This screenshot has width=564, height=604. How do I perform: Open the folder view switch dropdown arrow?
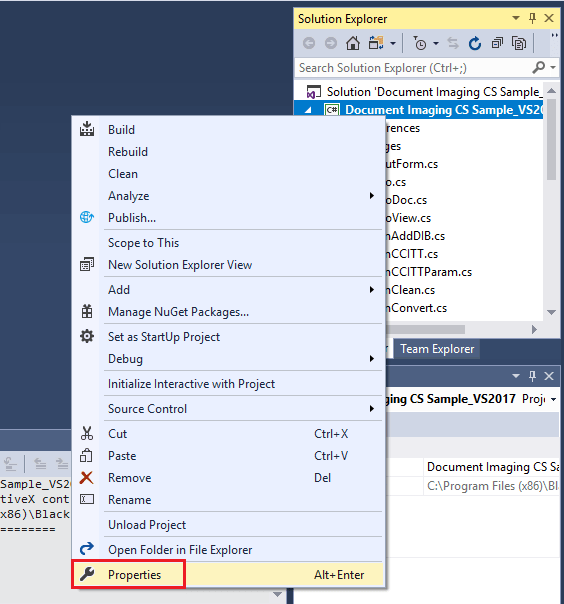[393, 43]
